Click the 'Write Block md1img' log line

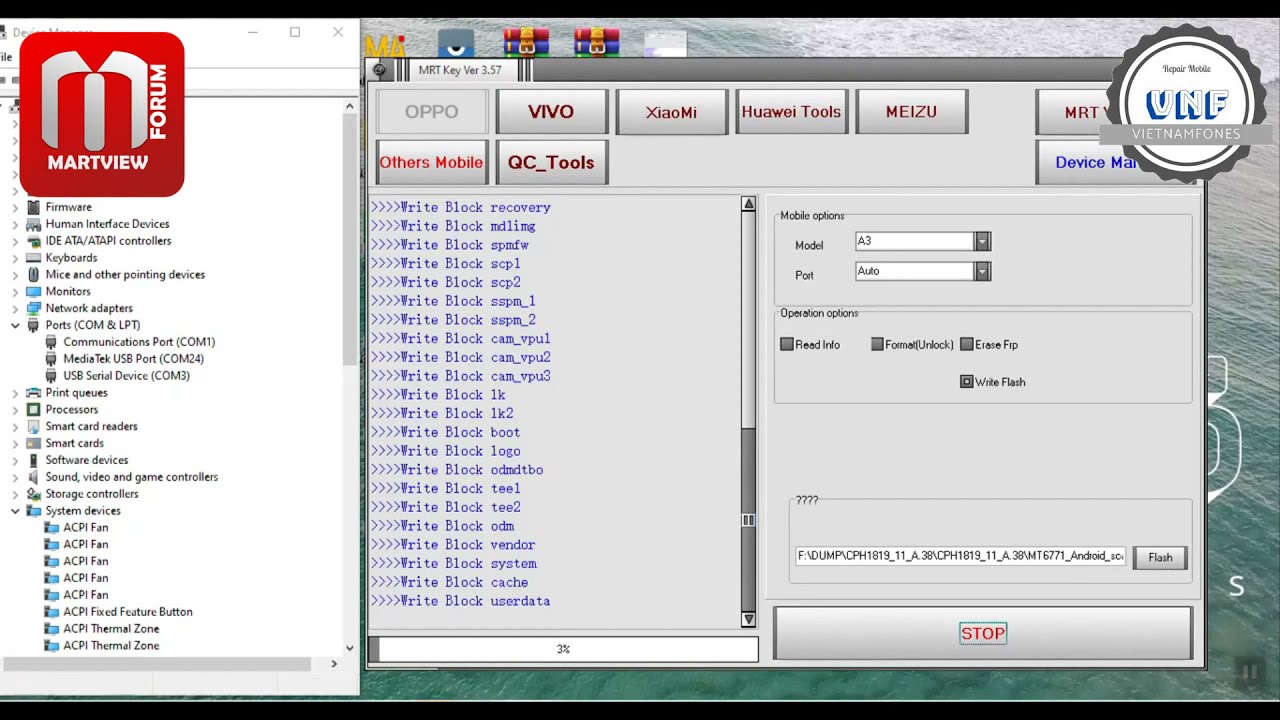(x=453, y=226)
